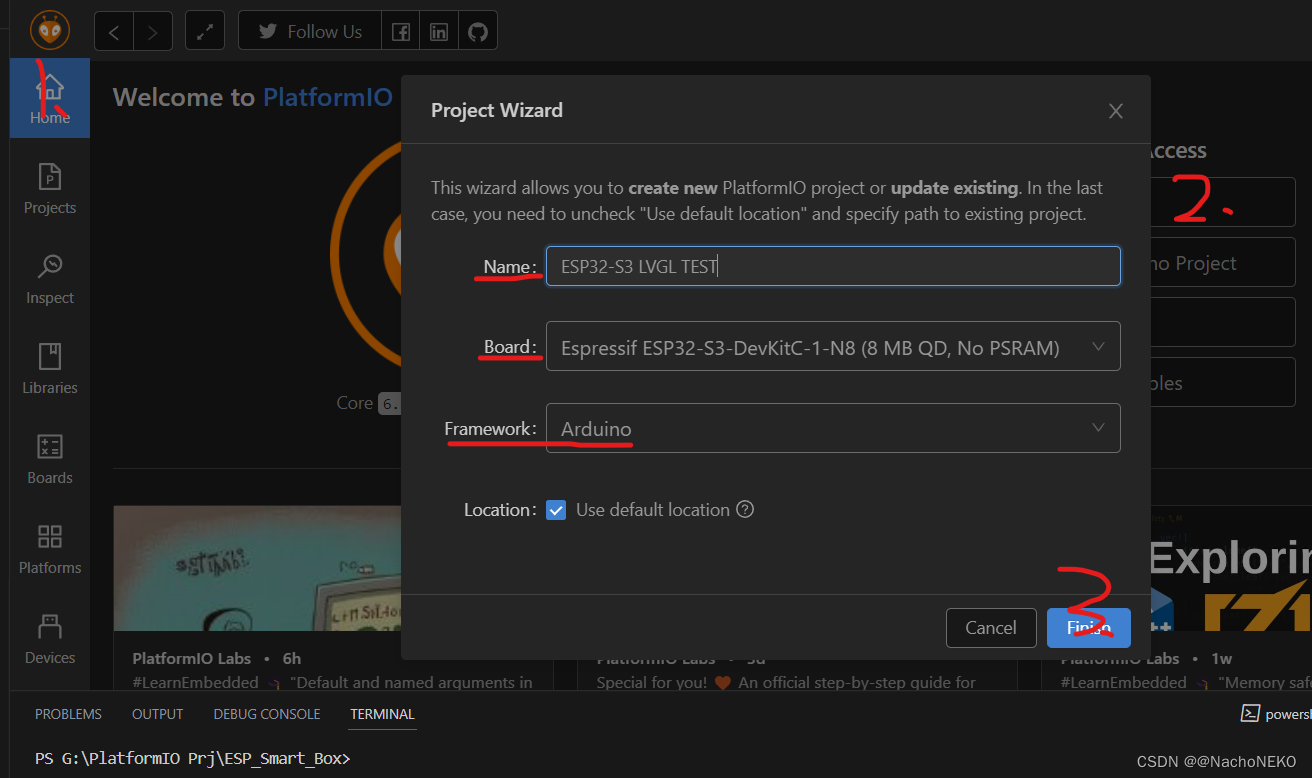Screen dimensions: 1312x778
Task: Toggle the Use default location checkbox
Action: [556, 509]
